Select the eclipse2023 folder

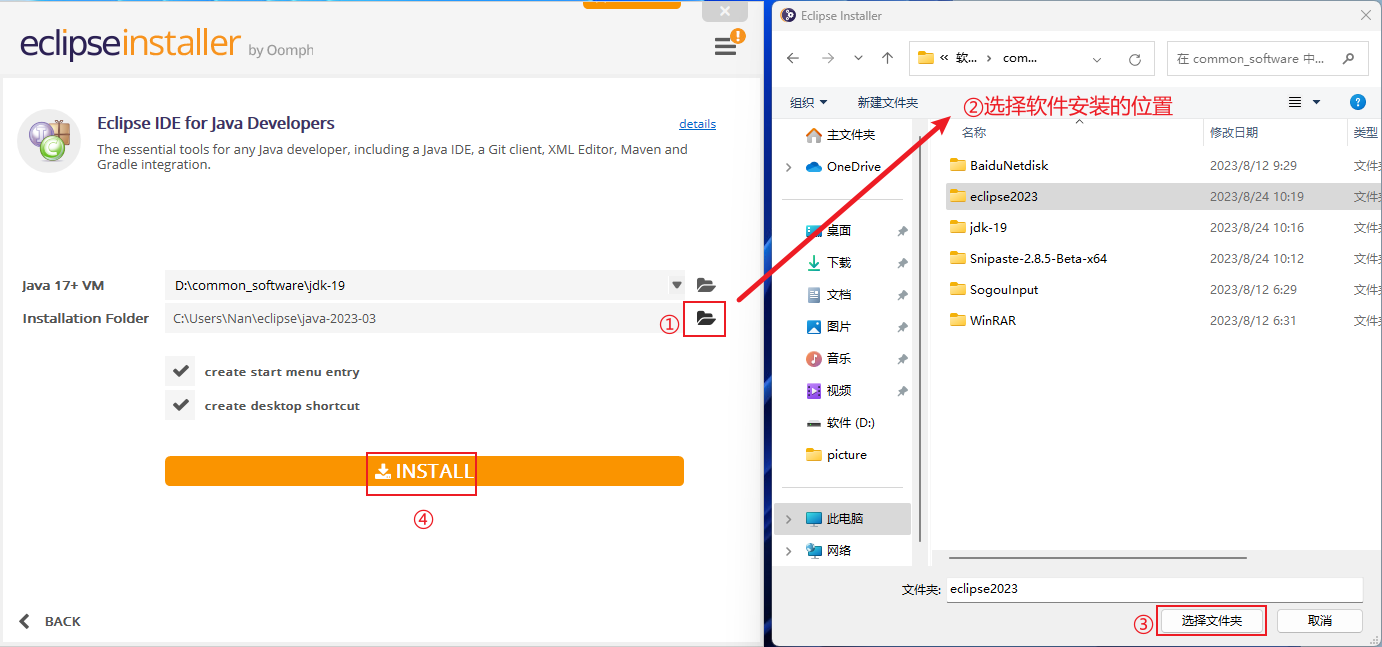(1004, 196)
